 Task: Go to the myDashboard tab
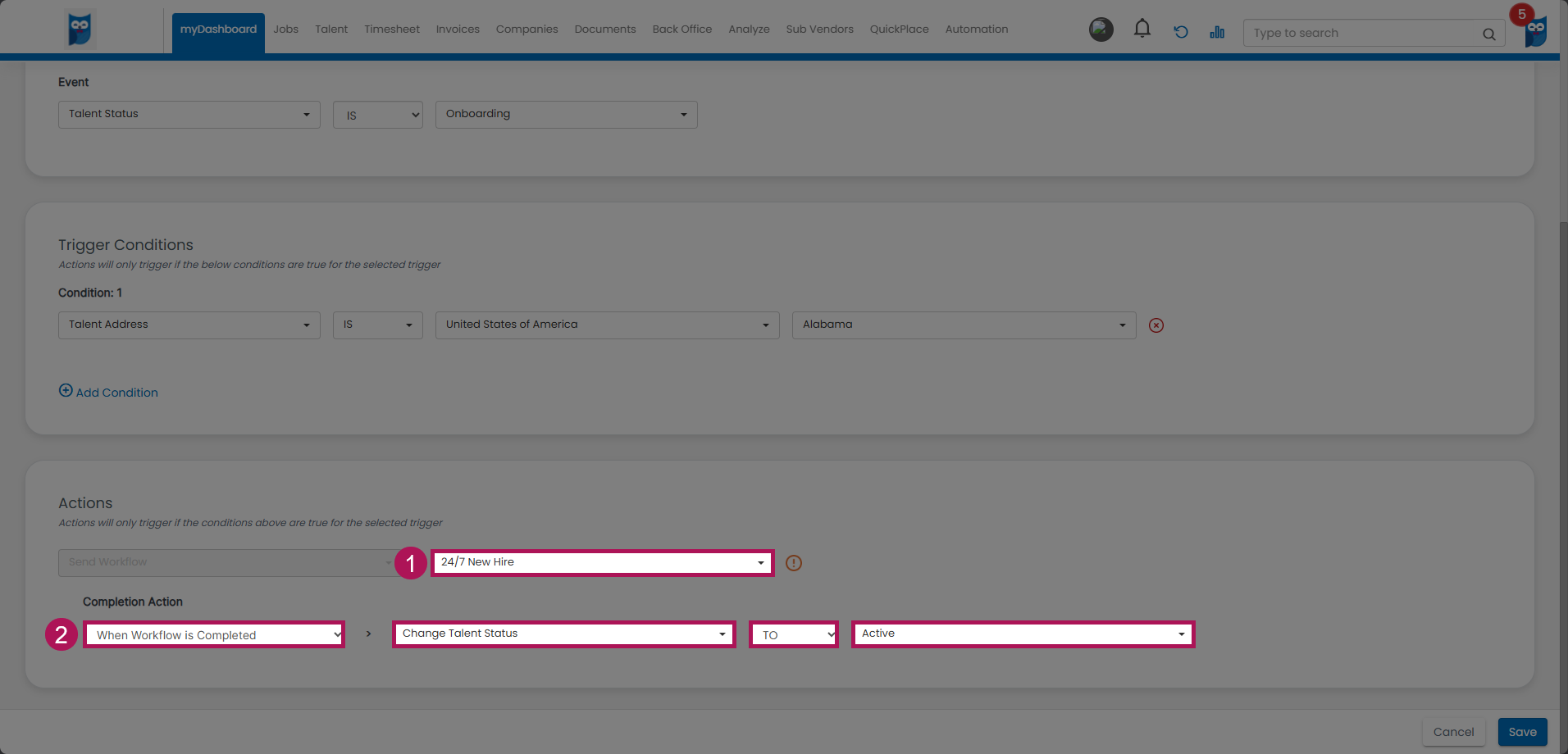point(218,30)
